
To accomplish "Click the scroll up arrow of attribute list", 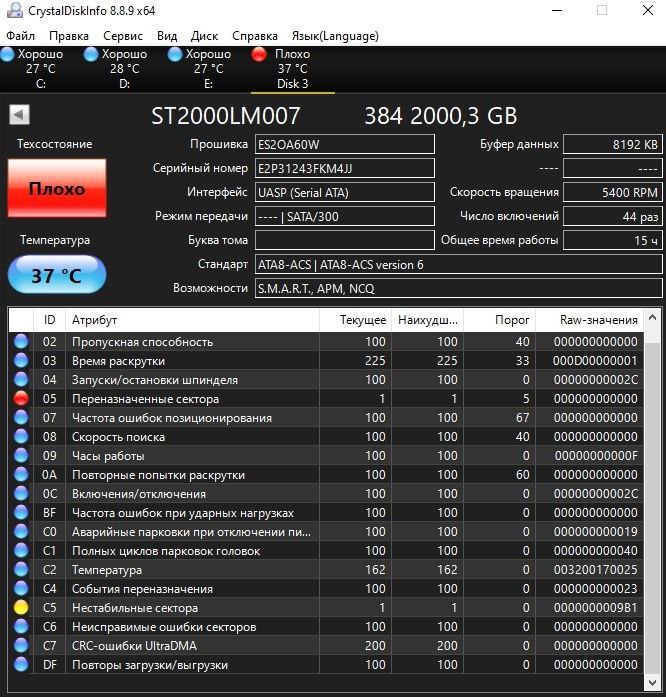I will (652, 317).
